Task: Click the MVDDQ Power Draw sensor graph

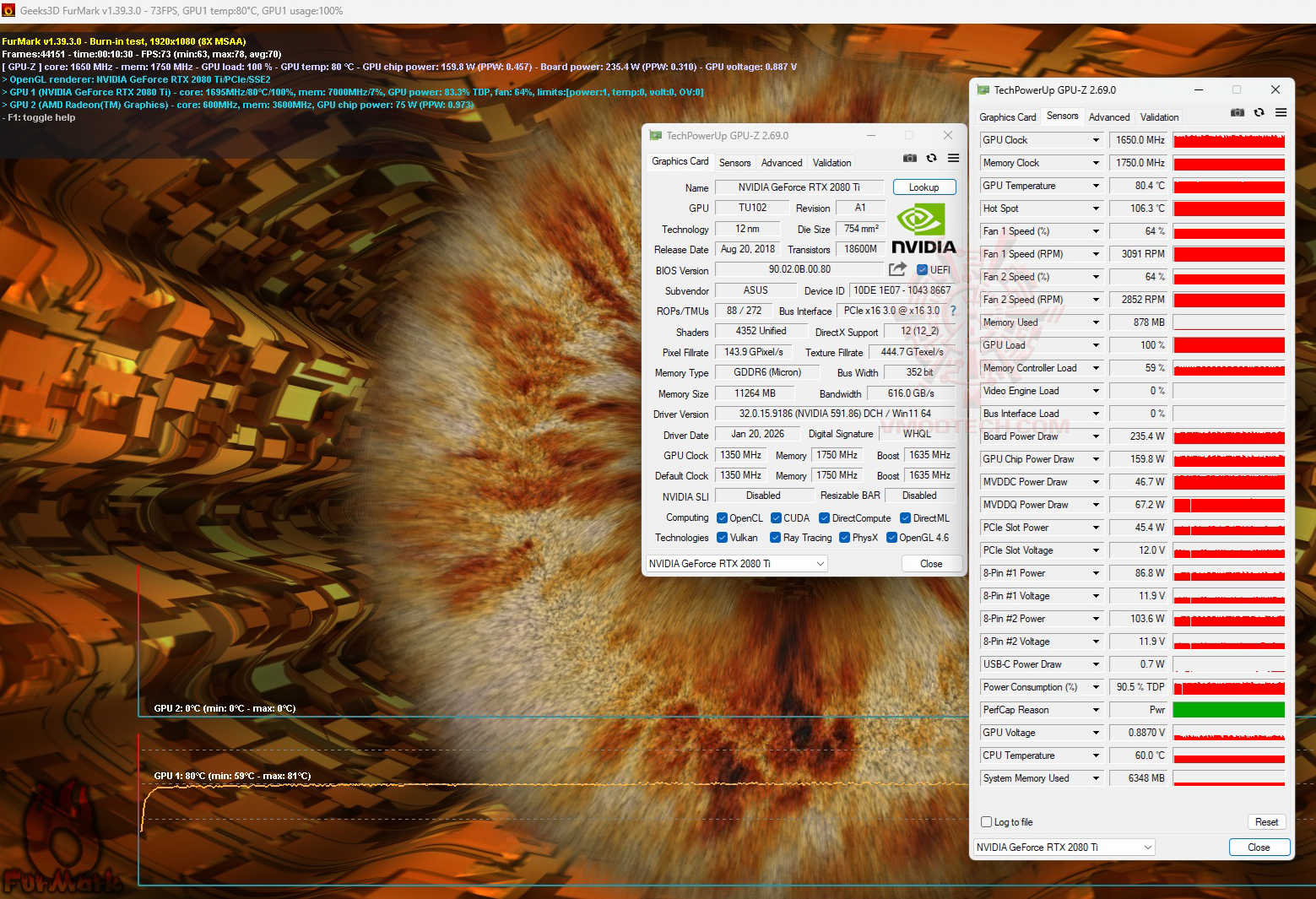Action: [x=1229, y=505]
